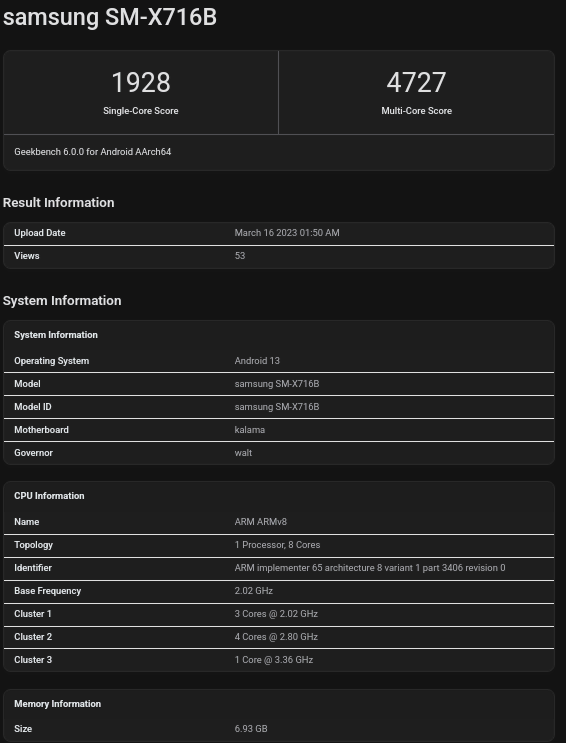Select 3 Cores @ 2.02 GHz value
Screen dimensions: 566x743
(276, 614)
